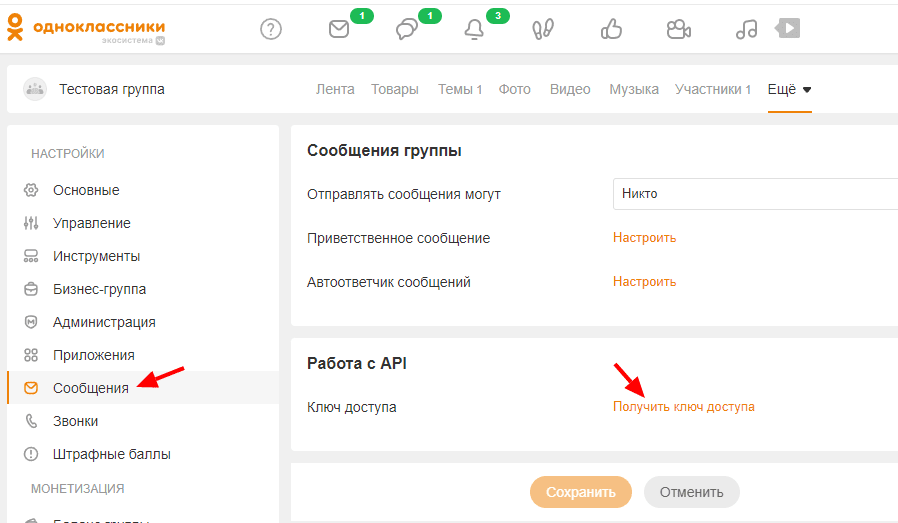Select 'Основные' in settings sidebar
The height and width of the screenshot is (523, 898).
[x=86, y=190]
